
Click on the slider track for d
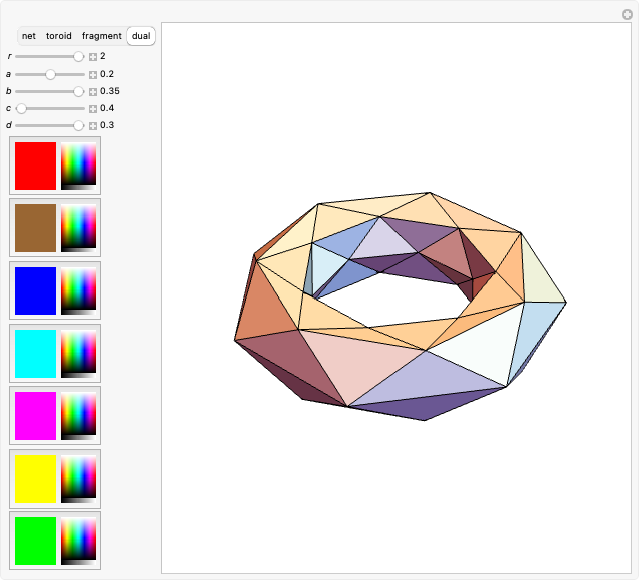[48, 125]
